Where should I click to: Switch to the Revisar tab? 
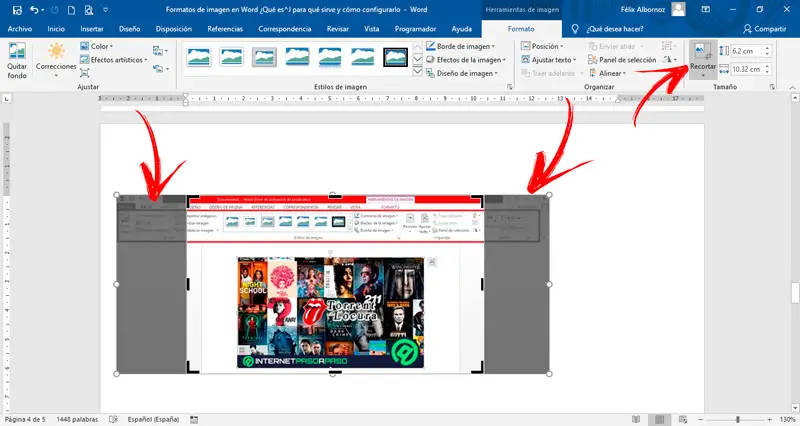click(x=338, y=29)
